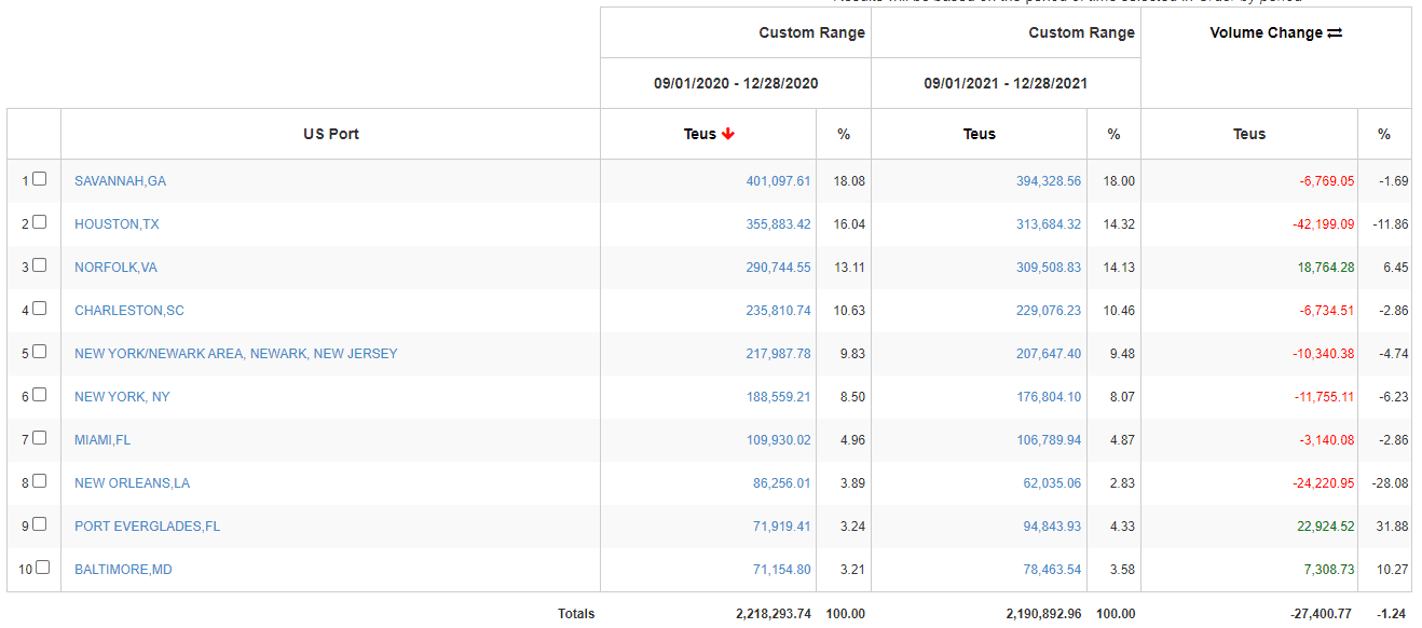
Task: Click Baltimore 2021 value 78,463.54
Action: click(1052, 569)
